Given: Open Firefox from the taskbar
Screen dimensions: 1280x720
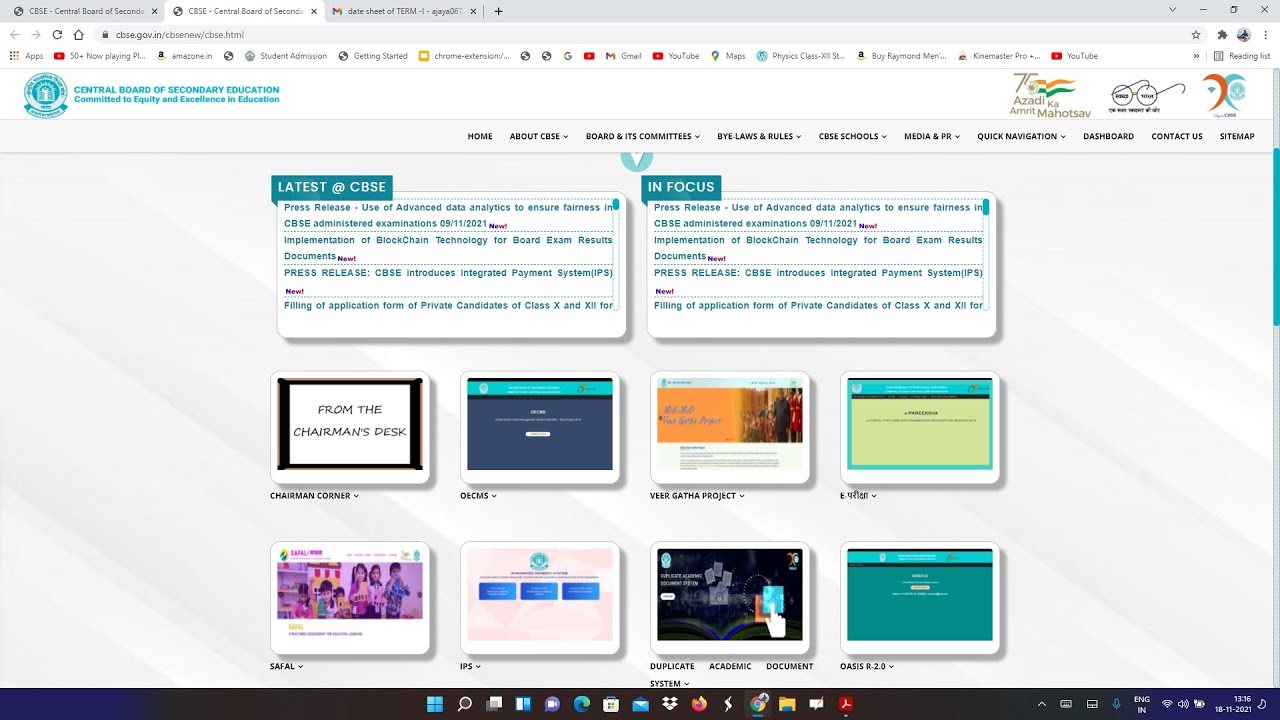Looking at the screenshot, I should point(699,704).
